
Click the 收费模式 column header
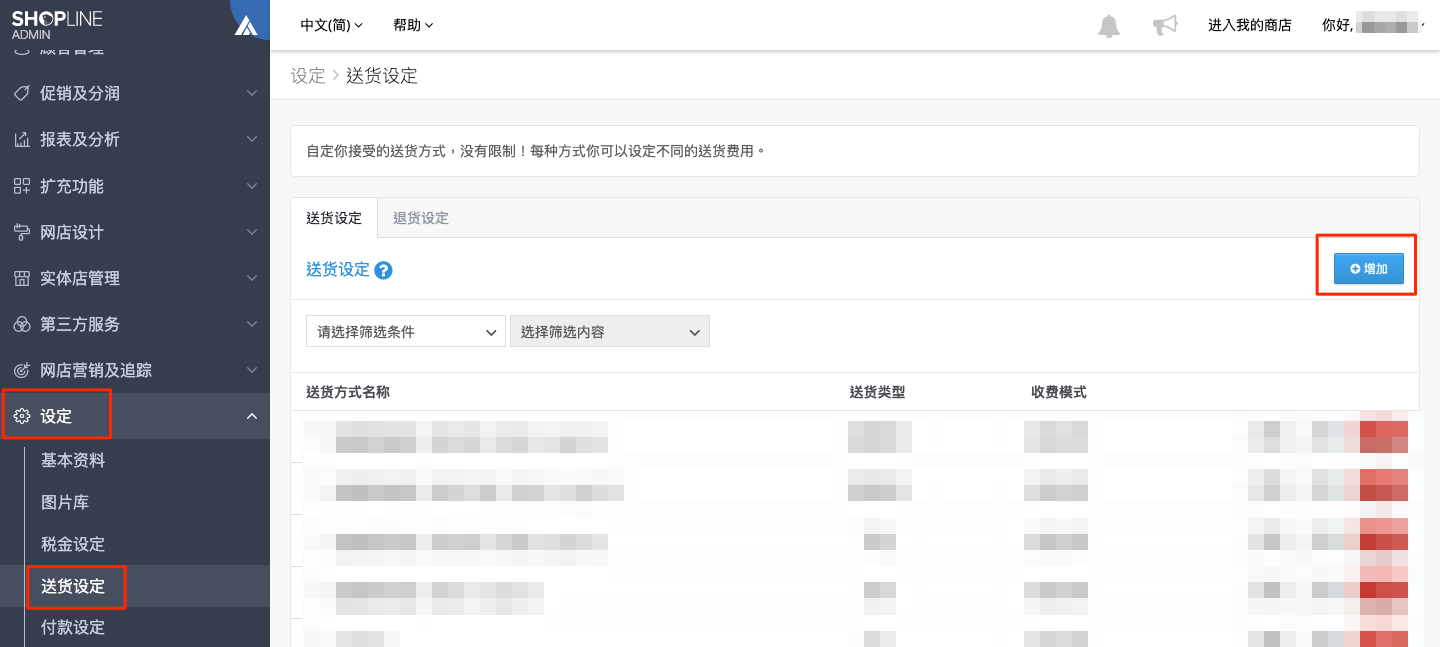tap(1059, 392)
